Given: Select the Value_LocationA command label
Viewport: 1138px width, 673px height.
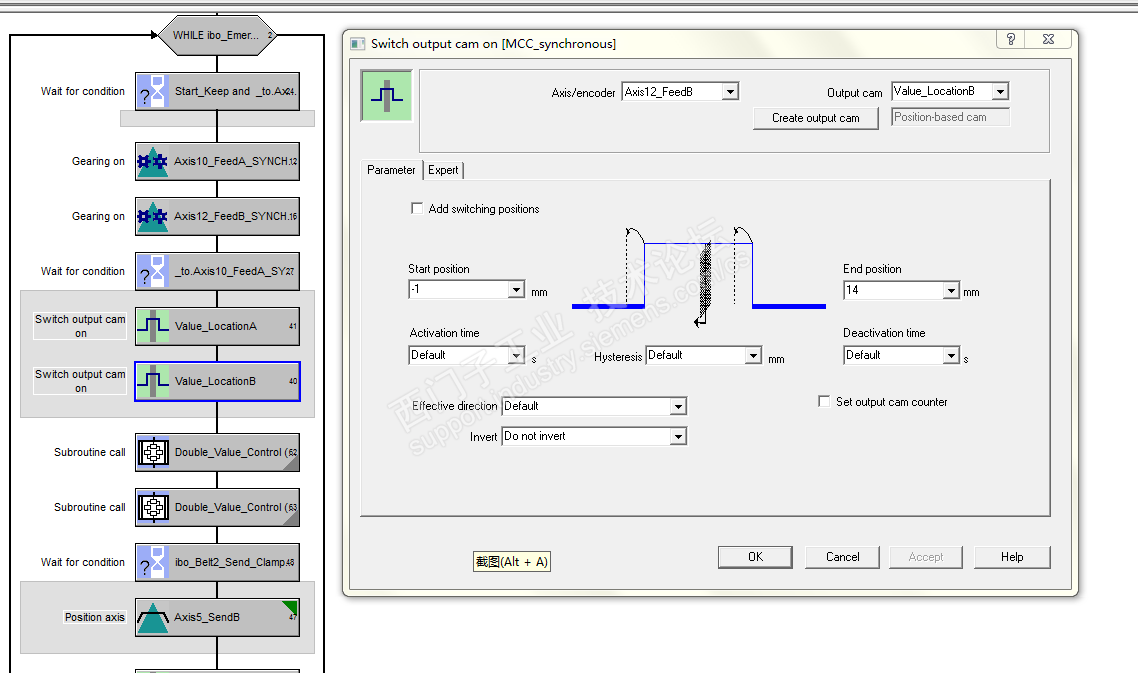Looking at the screenshot, I should pos(216,327).
